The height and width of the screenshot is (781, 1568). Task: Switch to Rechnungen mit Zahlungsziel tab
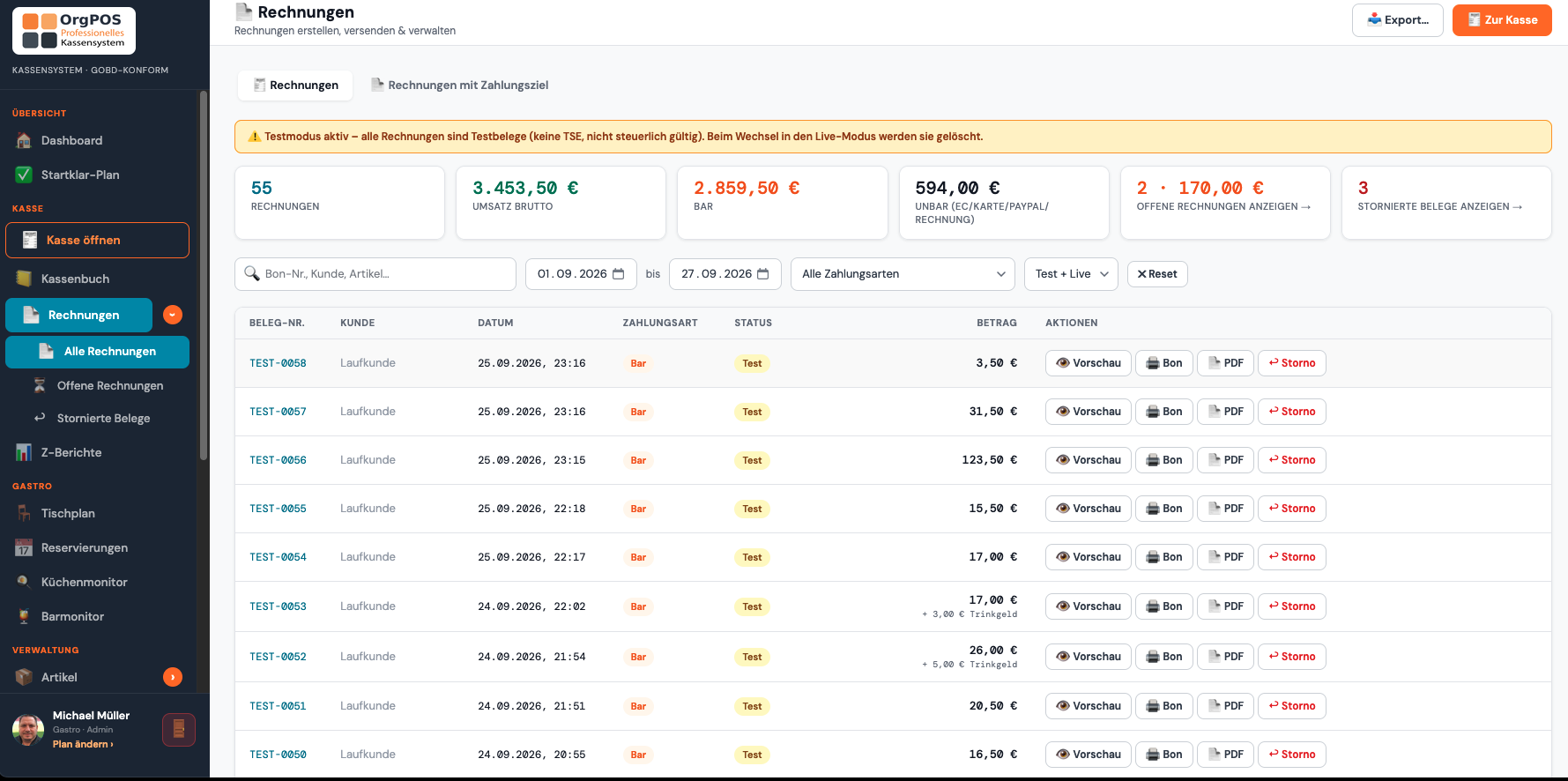point(459,86)
